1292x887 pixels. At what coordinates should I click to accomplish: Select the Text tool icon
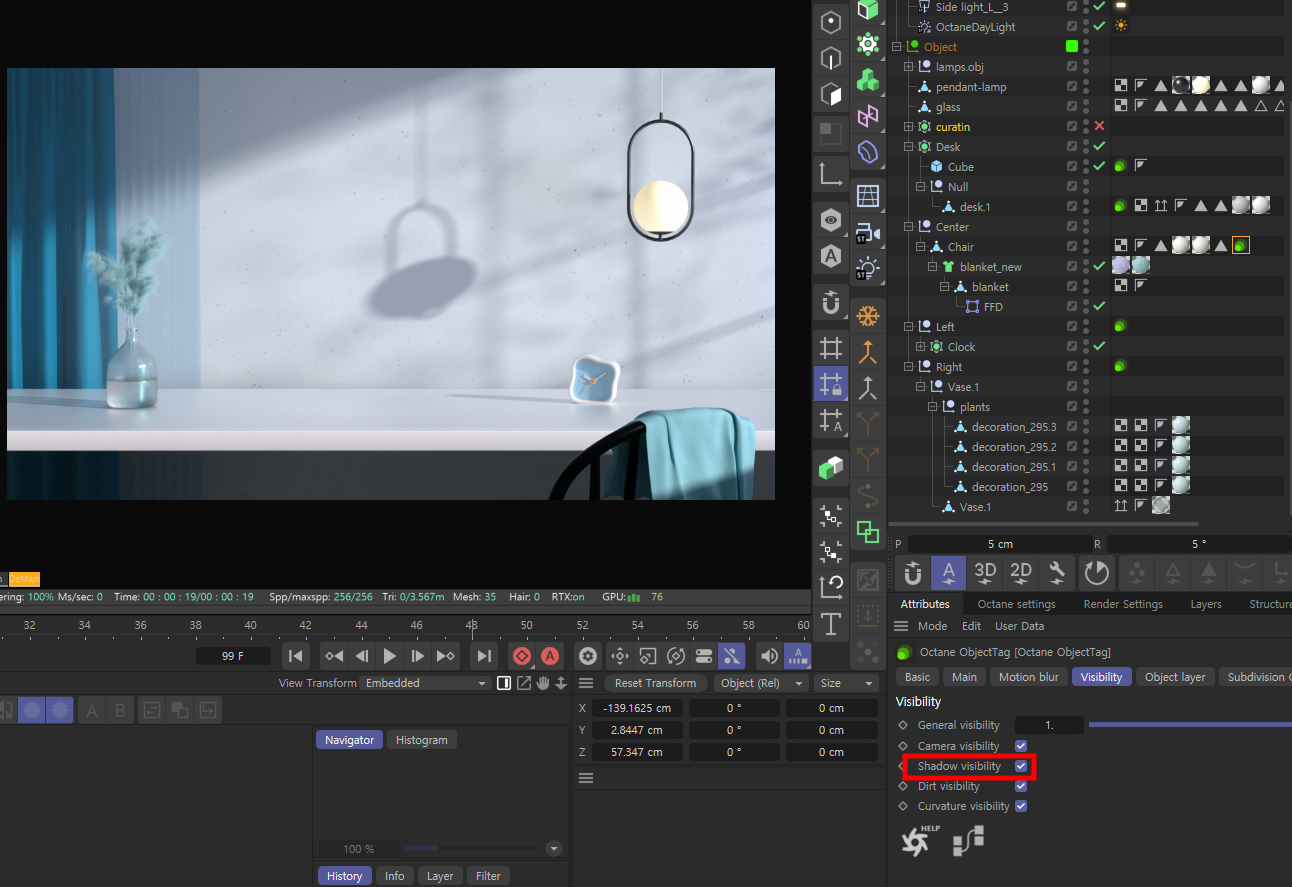click(x=830, y=624)
